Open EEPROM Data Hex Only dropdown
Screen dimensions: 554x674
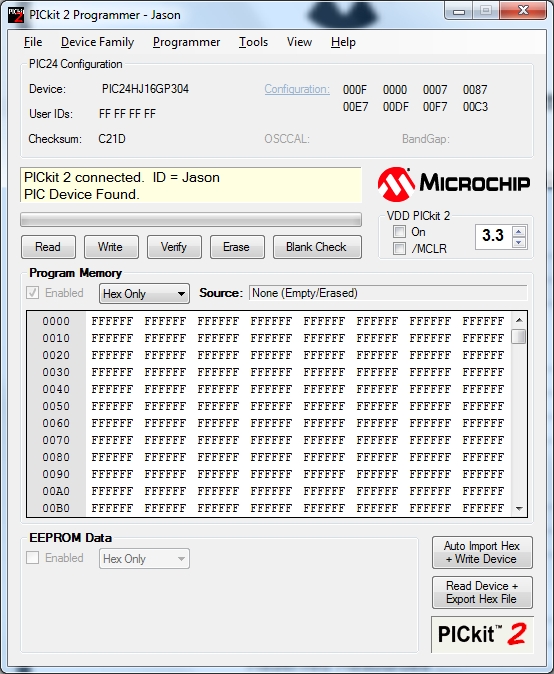[x=144, y=559]
